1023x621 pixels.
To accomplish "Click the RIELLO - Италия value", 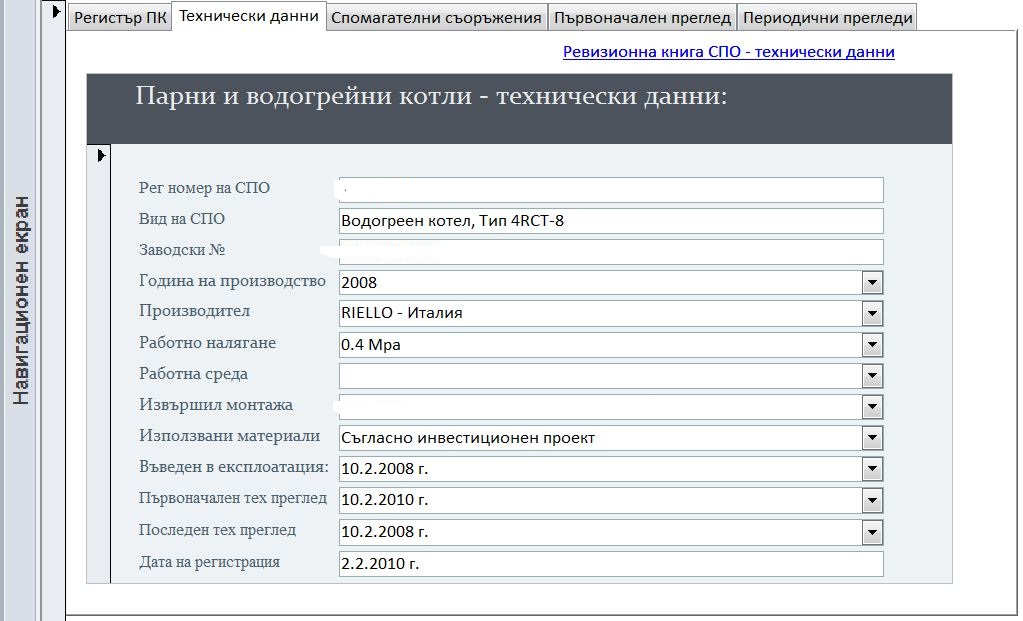I will click(401, 313).
